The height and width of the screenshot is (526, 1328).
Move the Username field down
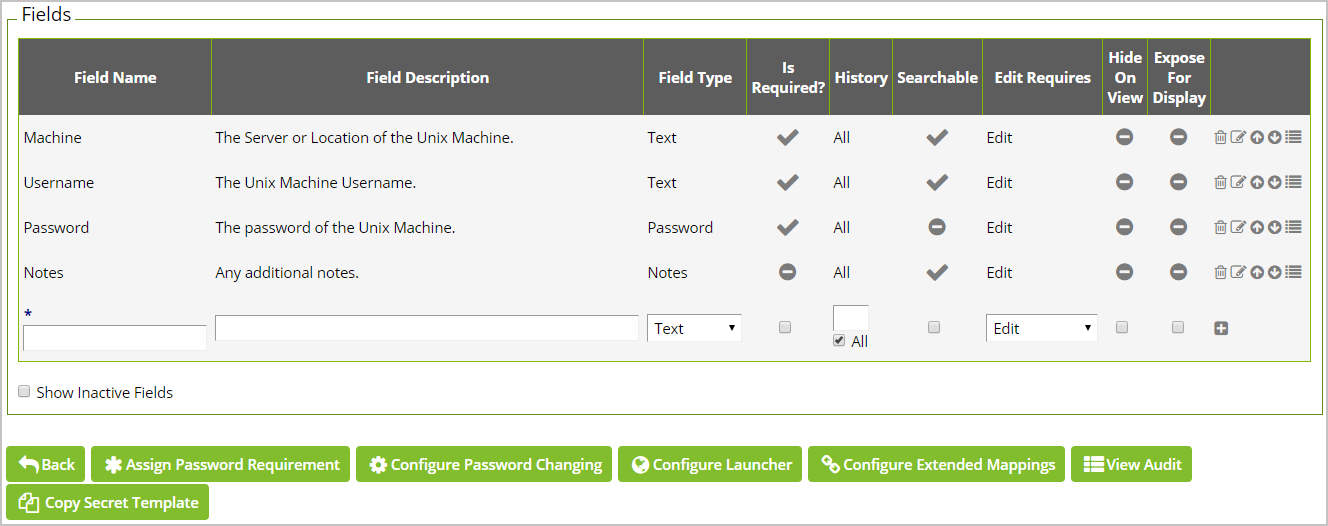coord(1274,183)
